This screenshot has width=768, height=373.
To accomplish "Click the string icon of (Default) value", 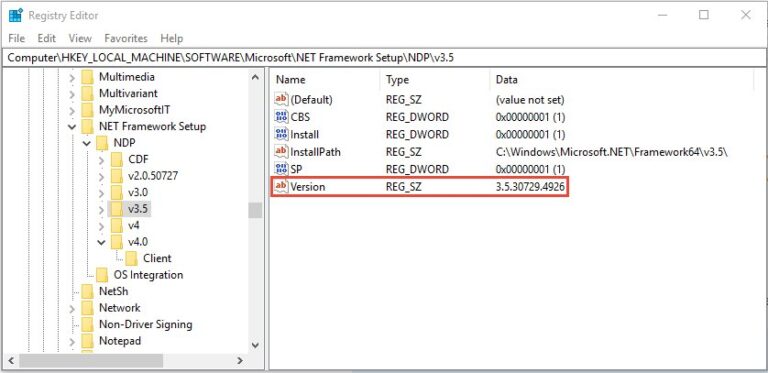I will coord(281,99).
